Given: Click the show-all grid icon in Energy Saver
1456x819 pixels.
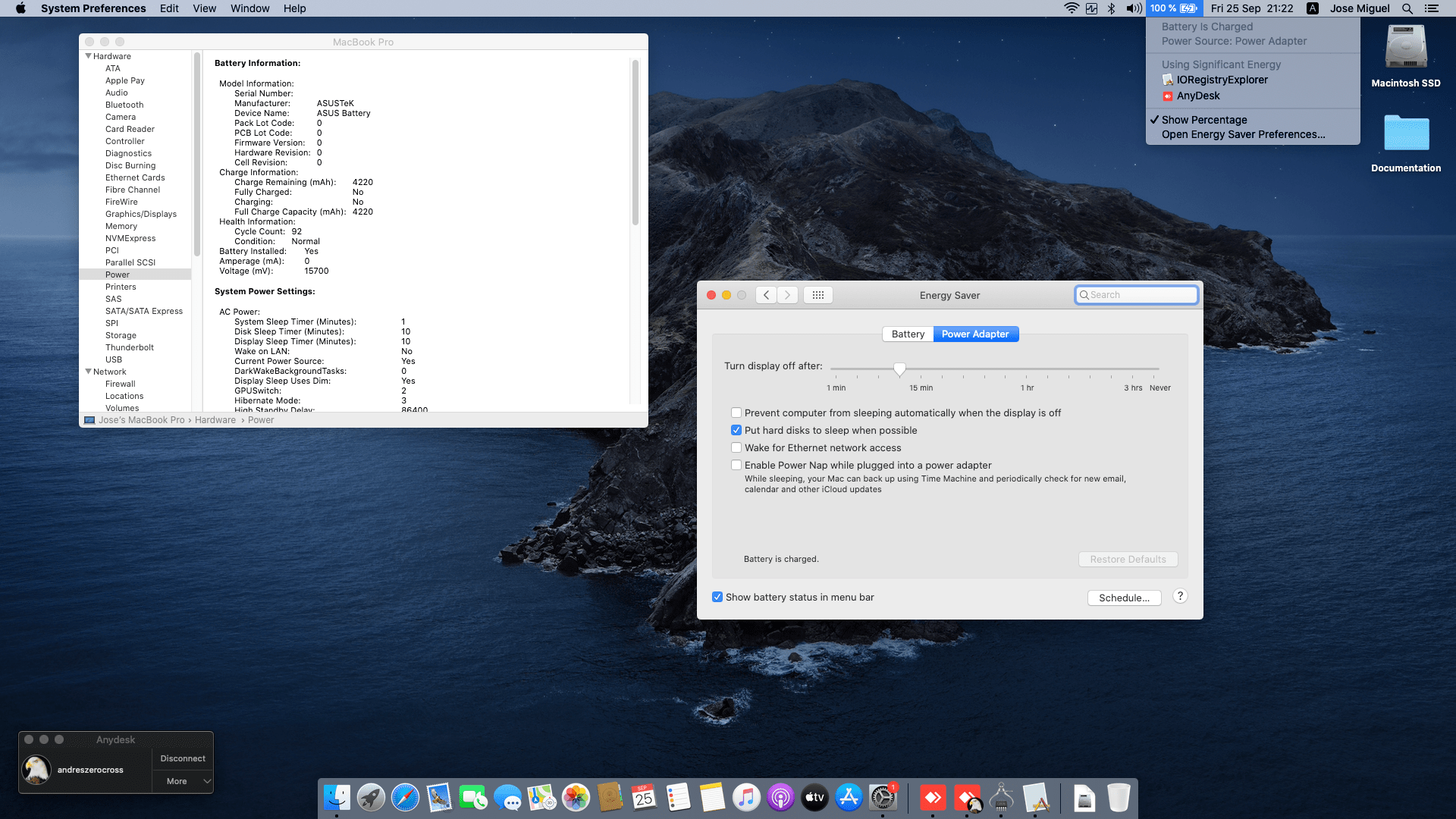Looking at the screenshot, I should pyautogui.click(x=817, y=295).
